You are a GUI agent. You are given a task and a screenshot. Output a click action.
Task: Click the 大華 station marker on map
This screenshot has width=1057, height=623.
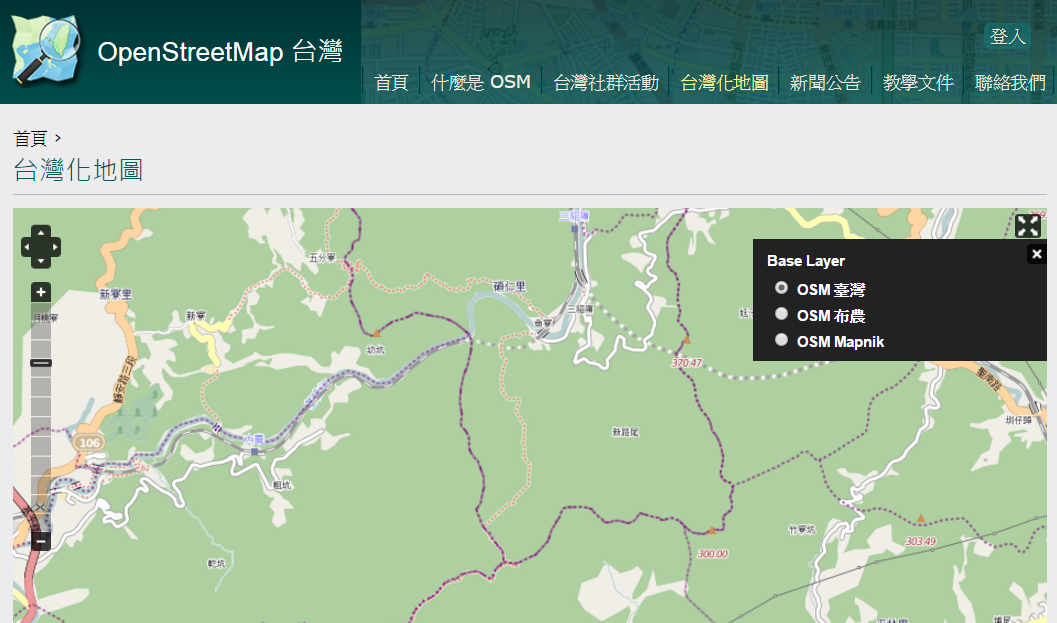pos(255,452)
